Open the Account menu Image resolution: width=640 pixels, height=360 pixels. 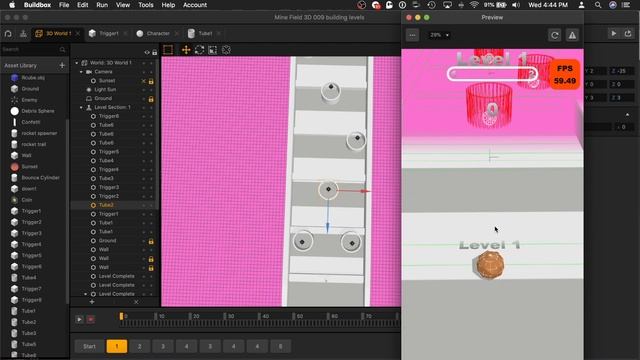[x=195, y=5]
